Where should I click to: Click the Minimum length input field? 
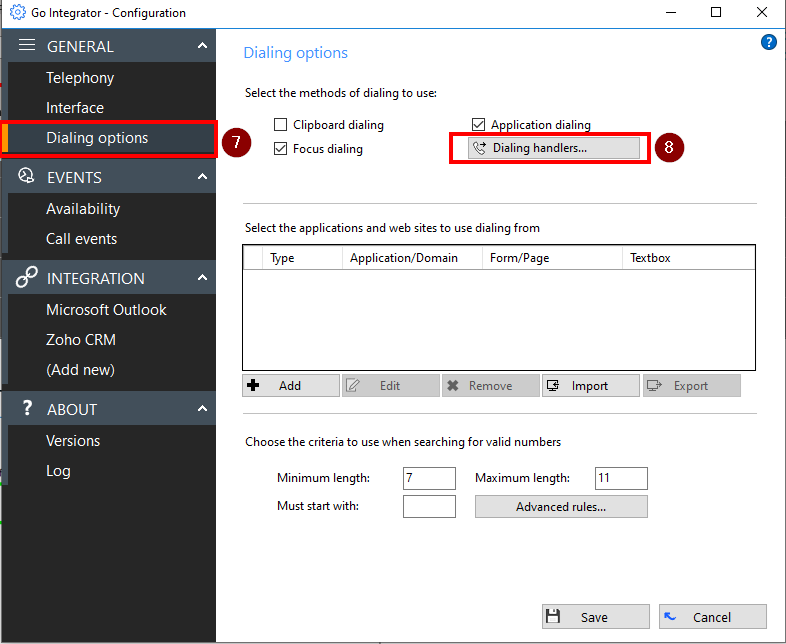click(x=429, y=478)
